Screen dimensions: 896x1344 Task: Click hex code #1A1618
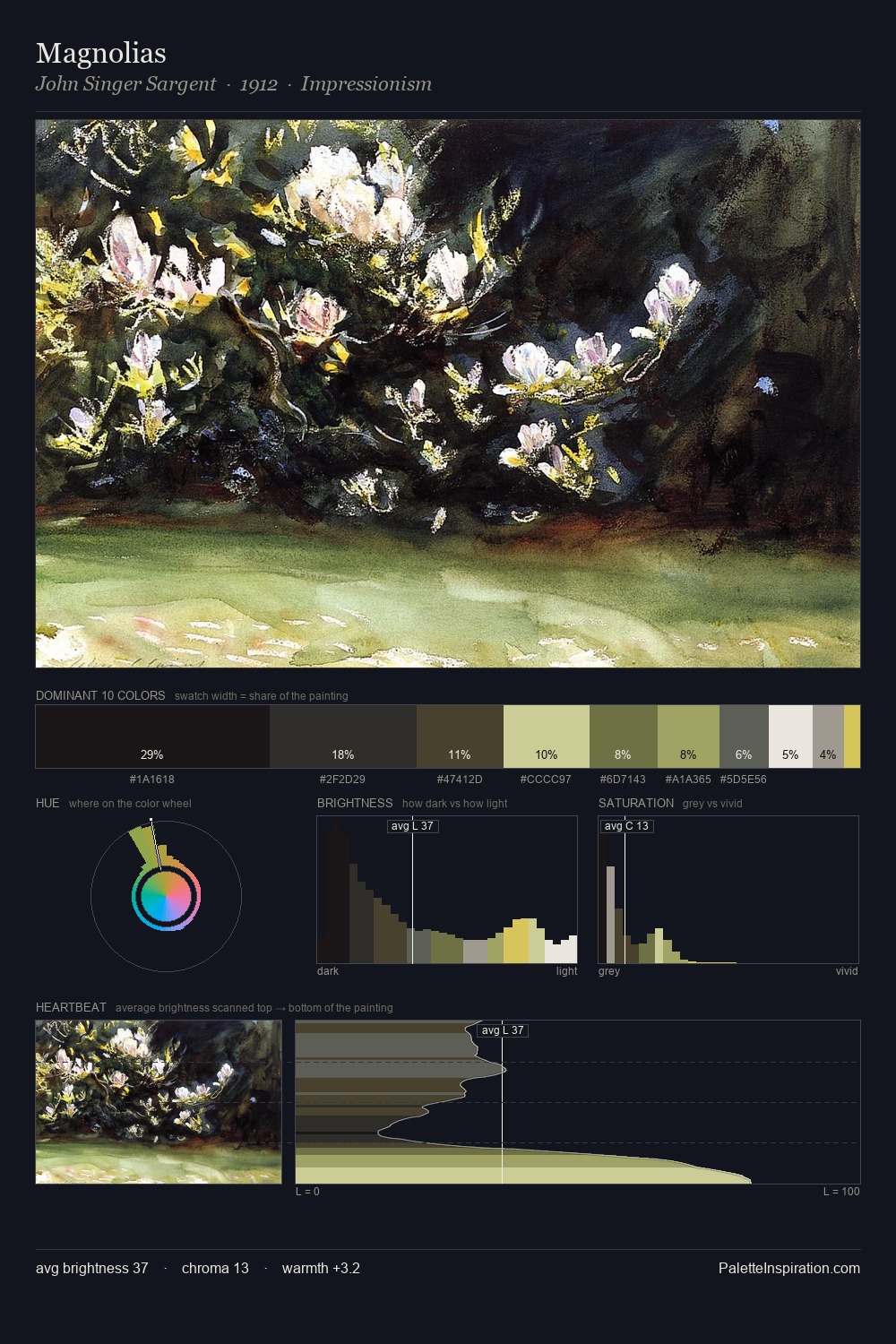(152, 780)
